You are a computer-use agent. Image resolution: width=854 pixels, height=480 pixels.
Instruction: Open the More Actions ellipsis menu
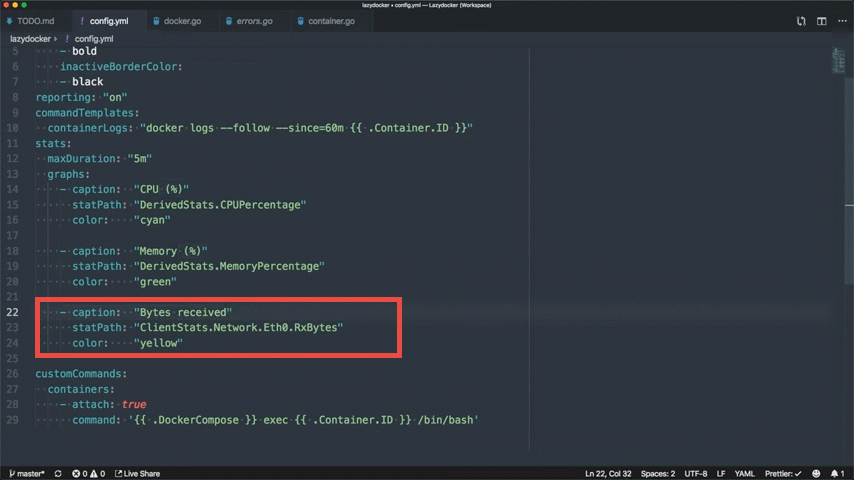click(841, 21)
